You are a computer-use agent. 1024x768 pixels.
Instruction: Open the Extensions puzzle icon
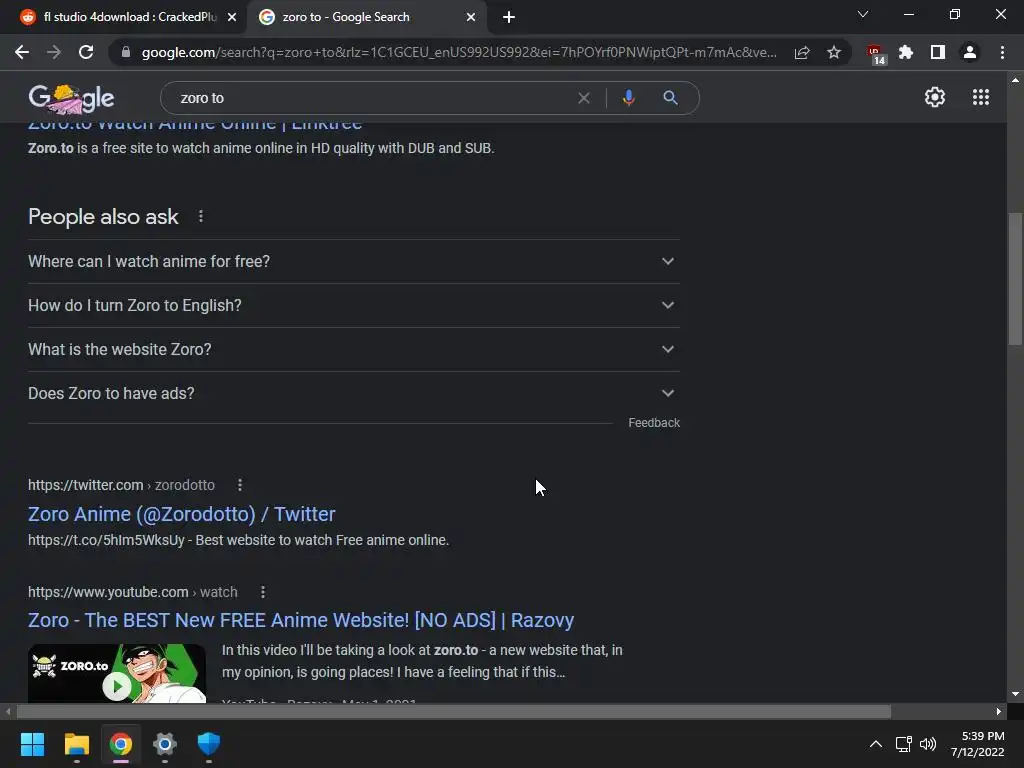(906, 52)
